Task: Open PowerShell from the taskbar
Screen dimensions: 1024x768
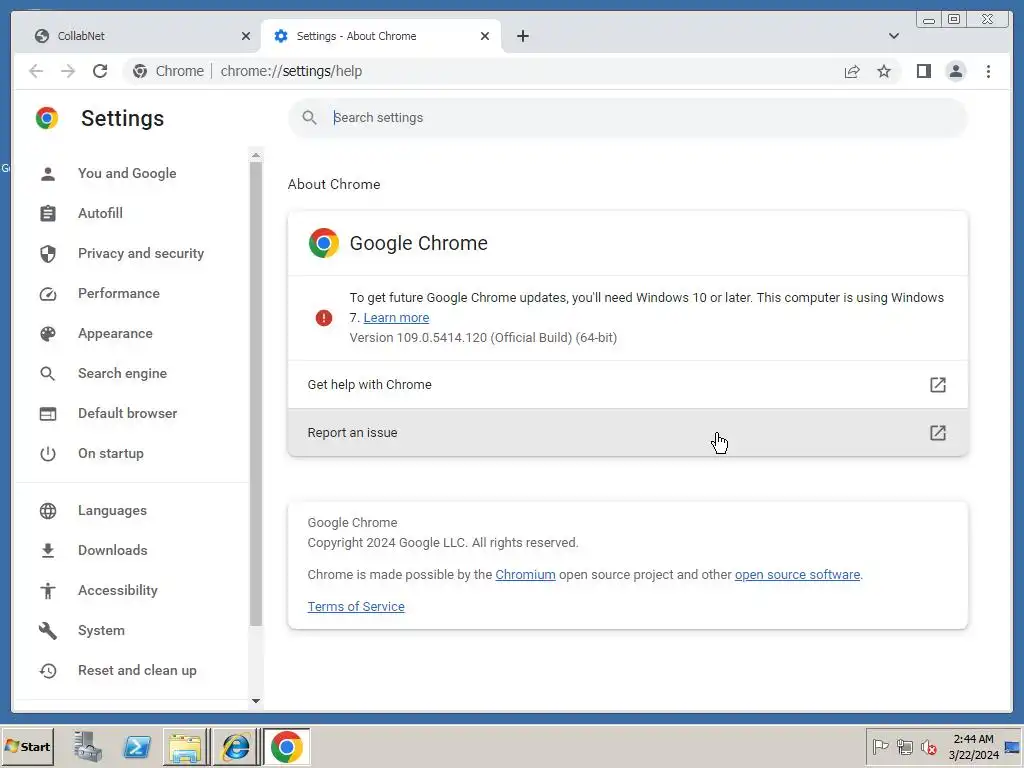Action: (x=137, y=746)
